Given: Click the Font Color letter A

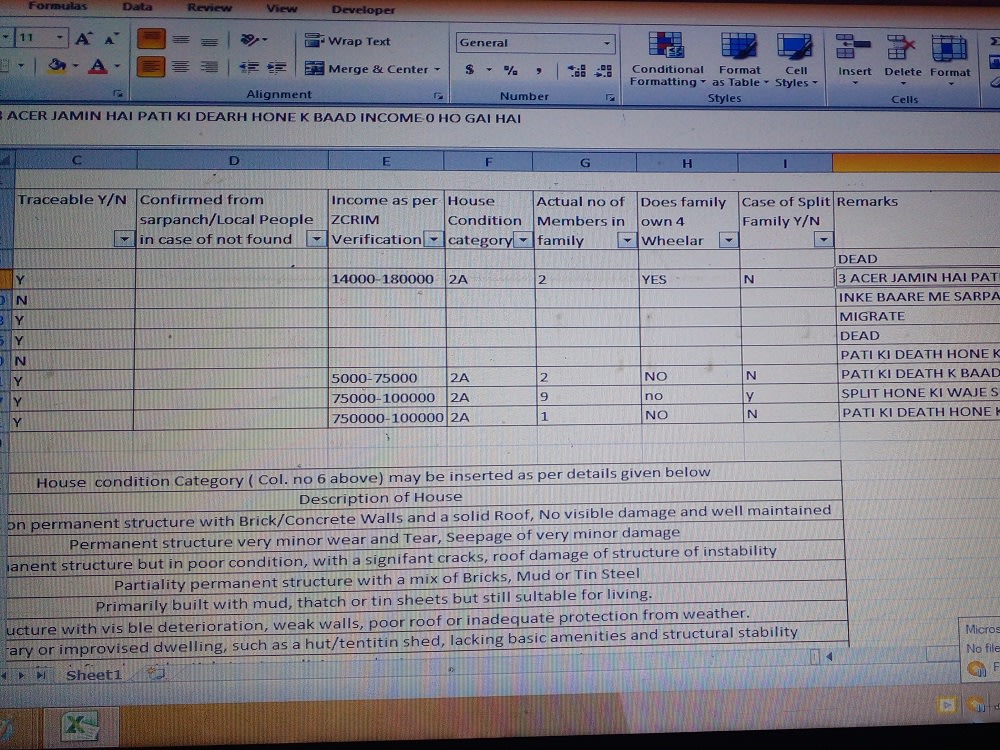Looking at the screenshot, I should 98,66.
